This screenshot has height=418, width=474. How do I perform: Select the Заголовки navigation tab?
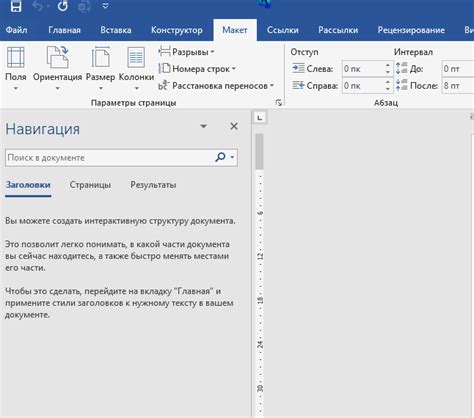pyautogui.click(x=28, y=185)
